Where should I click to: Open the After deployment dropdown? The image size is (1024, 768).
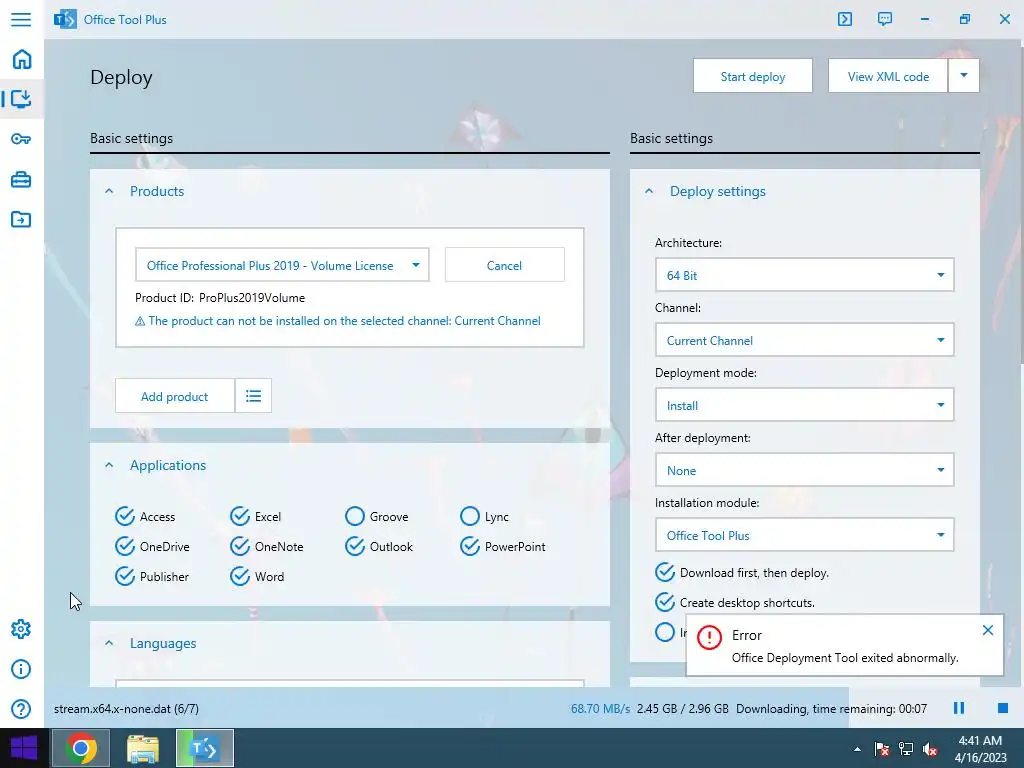click(805, 470)
